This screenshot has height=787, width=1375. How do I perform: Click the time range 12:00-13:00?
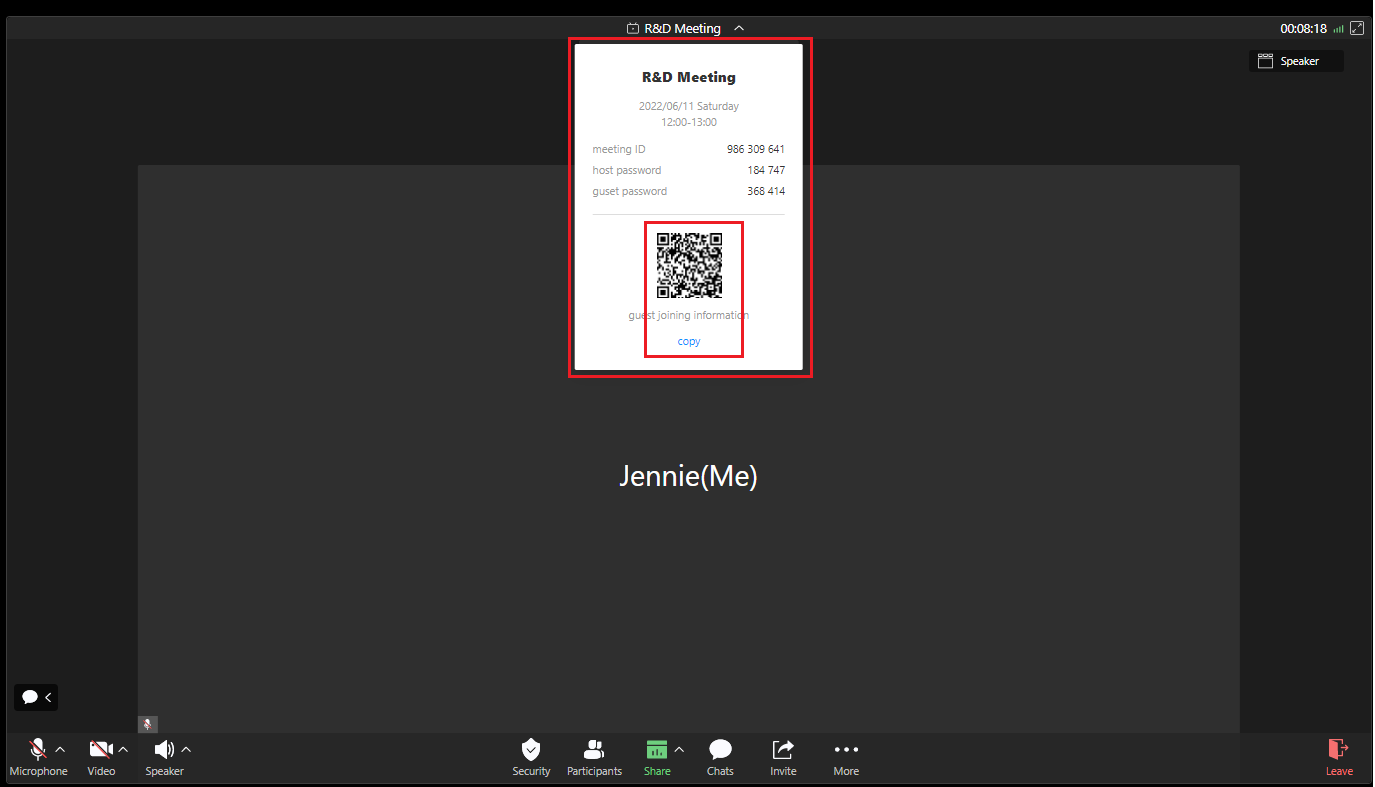click(689, 122)
